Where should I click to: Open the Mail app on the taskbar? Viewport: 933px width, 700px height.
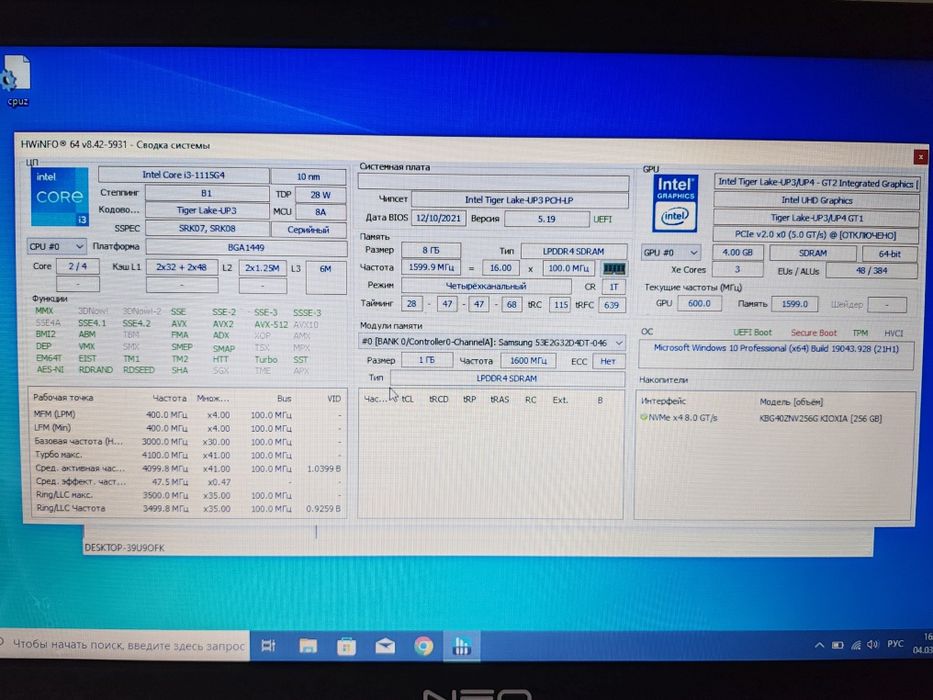[x=385, y=646]
